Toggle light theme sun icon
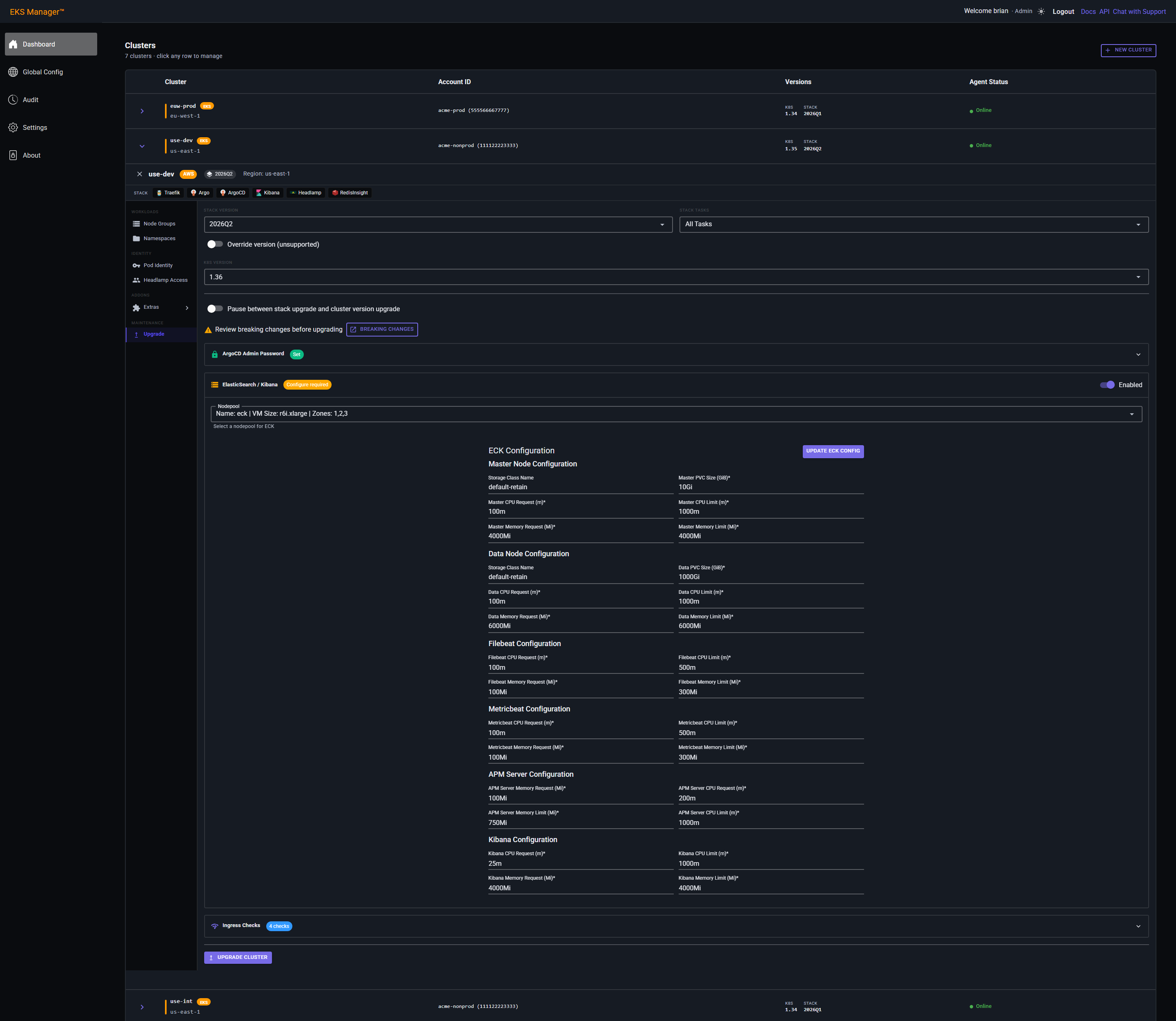1176x1021 pixels. coord(1041,11)
